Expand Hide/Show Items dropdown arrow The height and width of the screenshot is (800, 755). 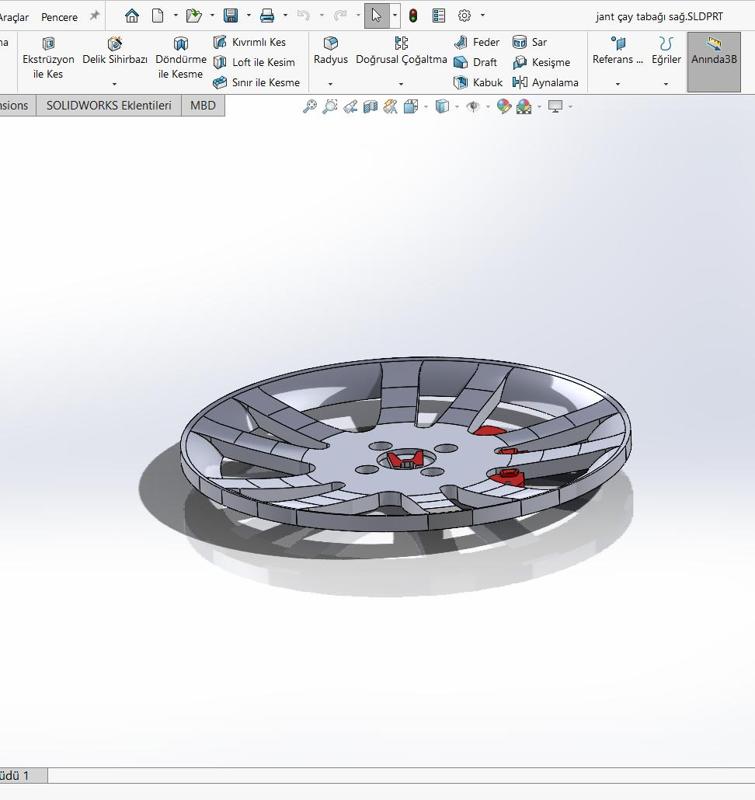(x=488, y=107)
